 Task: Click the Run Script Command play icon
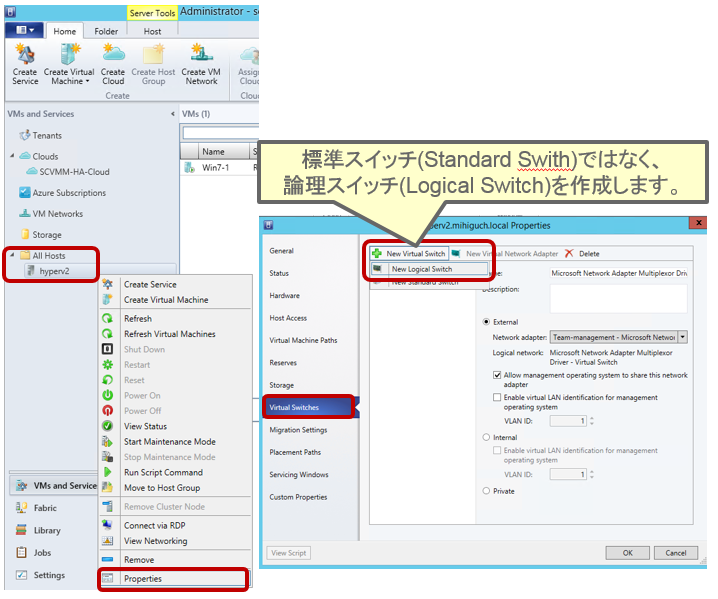pos(108,472)
